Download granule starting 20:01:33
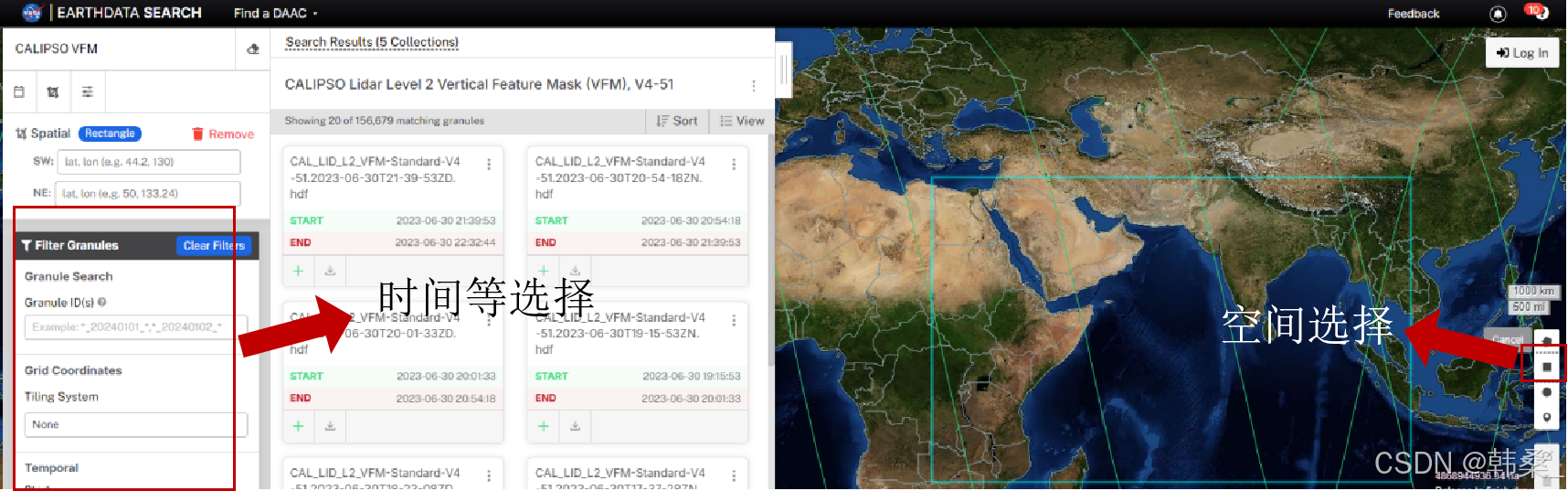Image resolution: width=1568 pixels, height=491 pixels. pos(330,426)
